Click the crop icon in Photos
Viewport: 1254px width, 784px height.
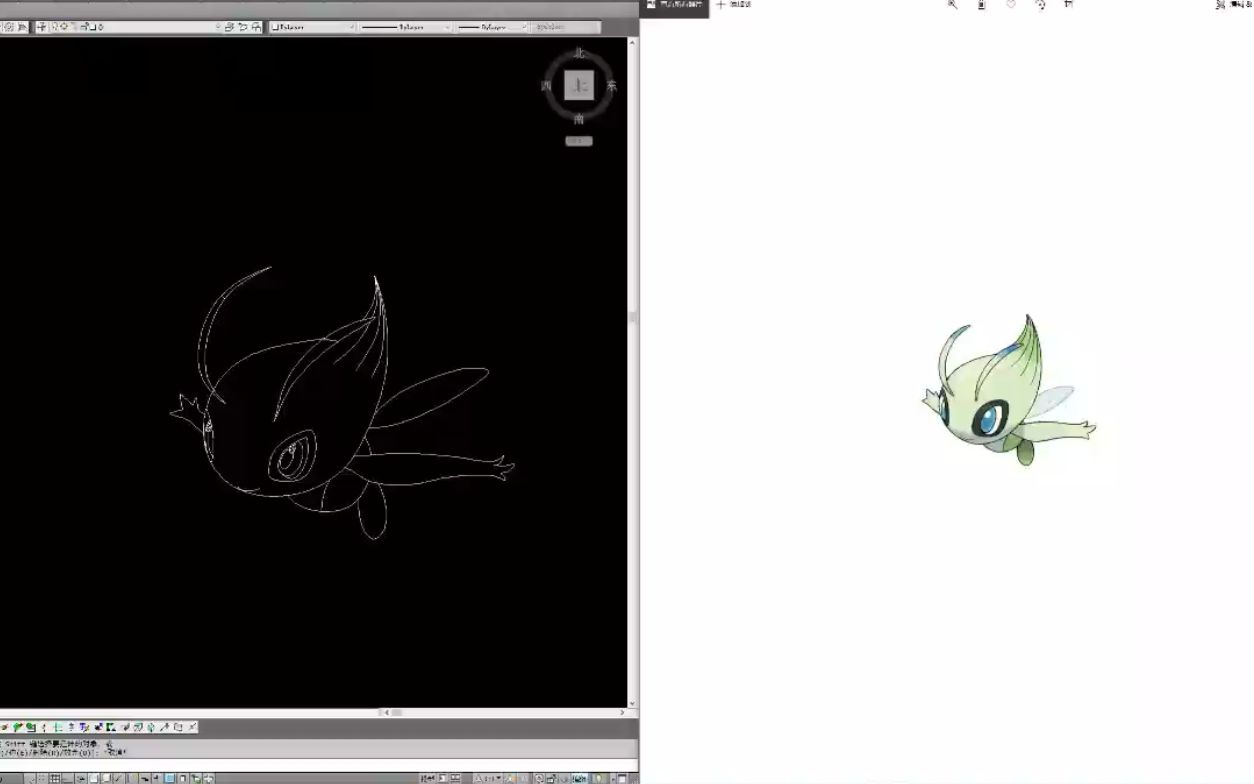pos(1068,5)
